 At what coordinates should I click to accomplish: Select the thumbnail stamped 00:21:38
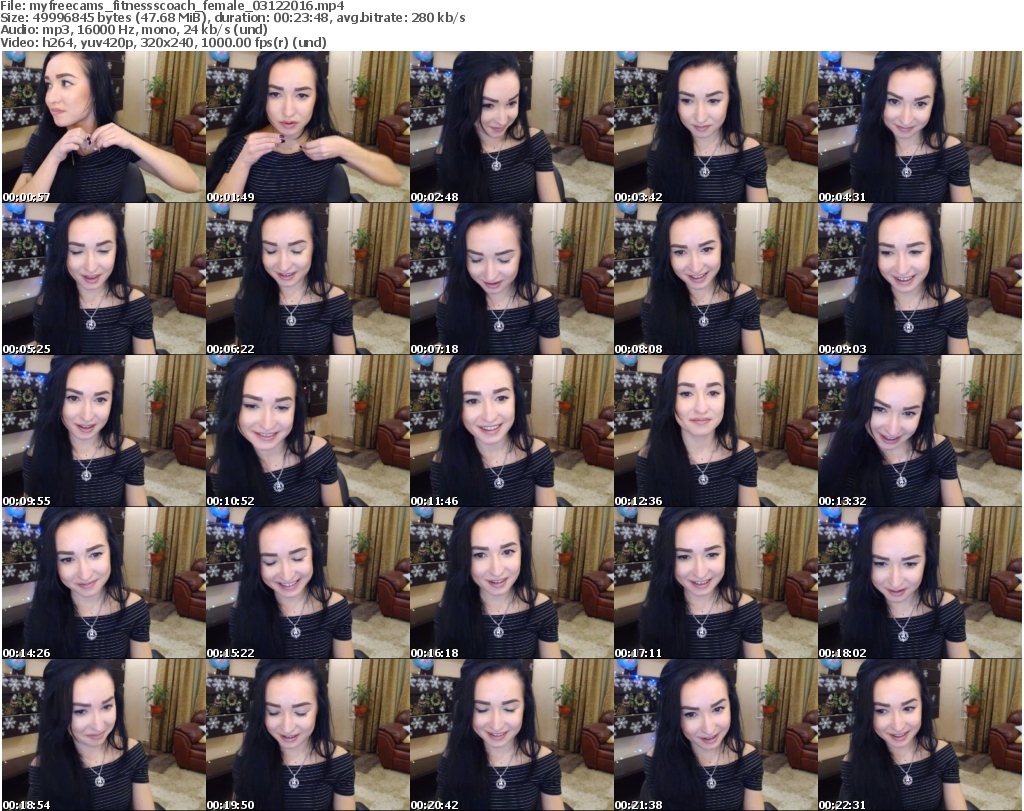(x=716, y=735)
